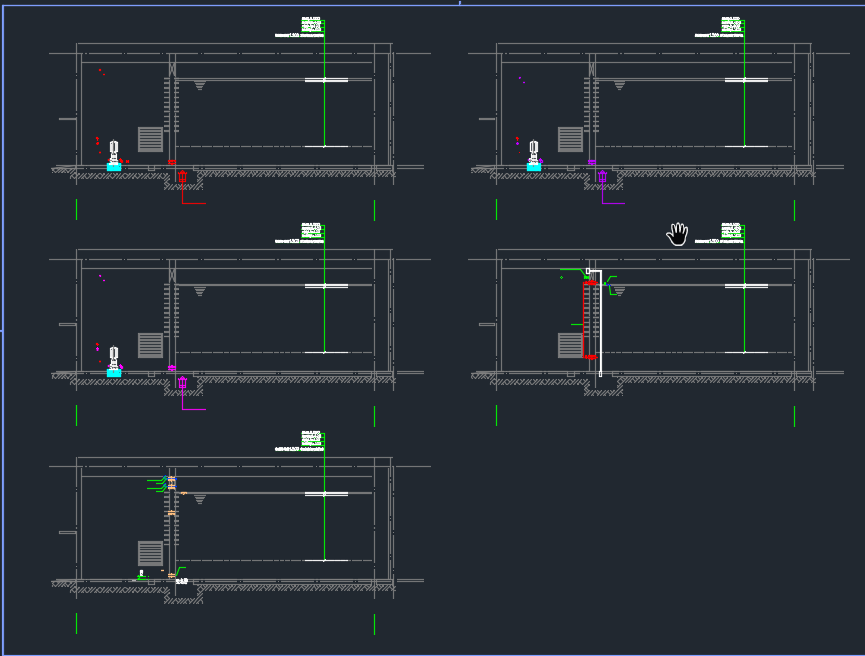
Task: Pick louver grille in middle-left section
Action: point(150,345)
